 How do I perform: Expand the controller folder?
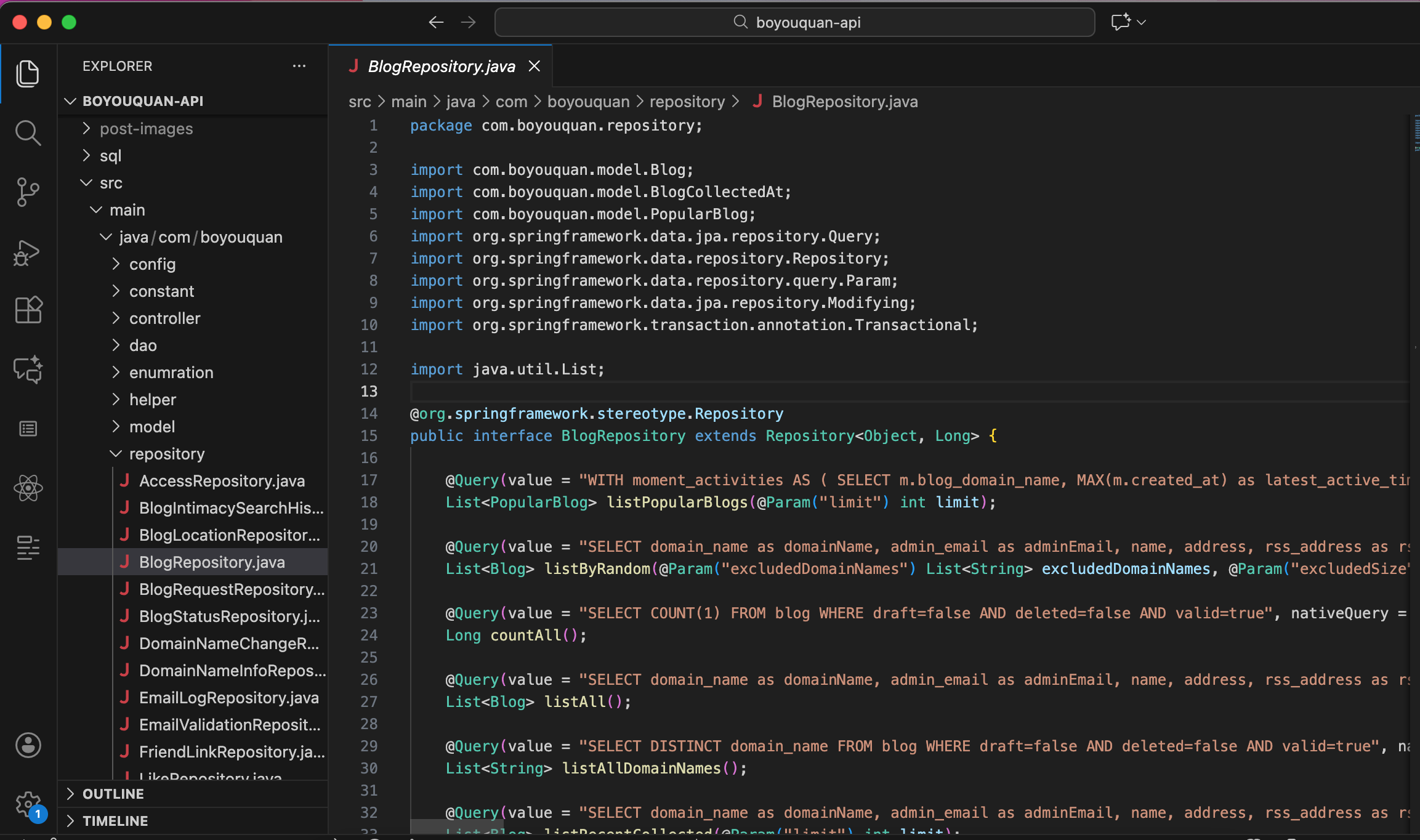(164, 318)
